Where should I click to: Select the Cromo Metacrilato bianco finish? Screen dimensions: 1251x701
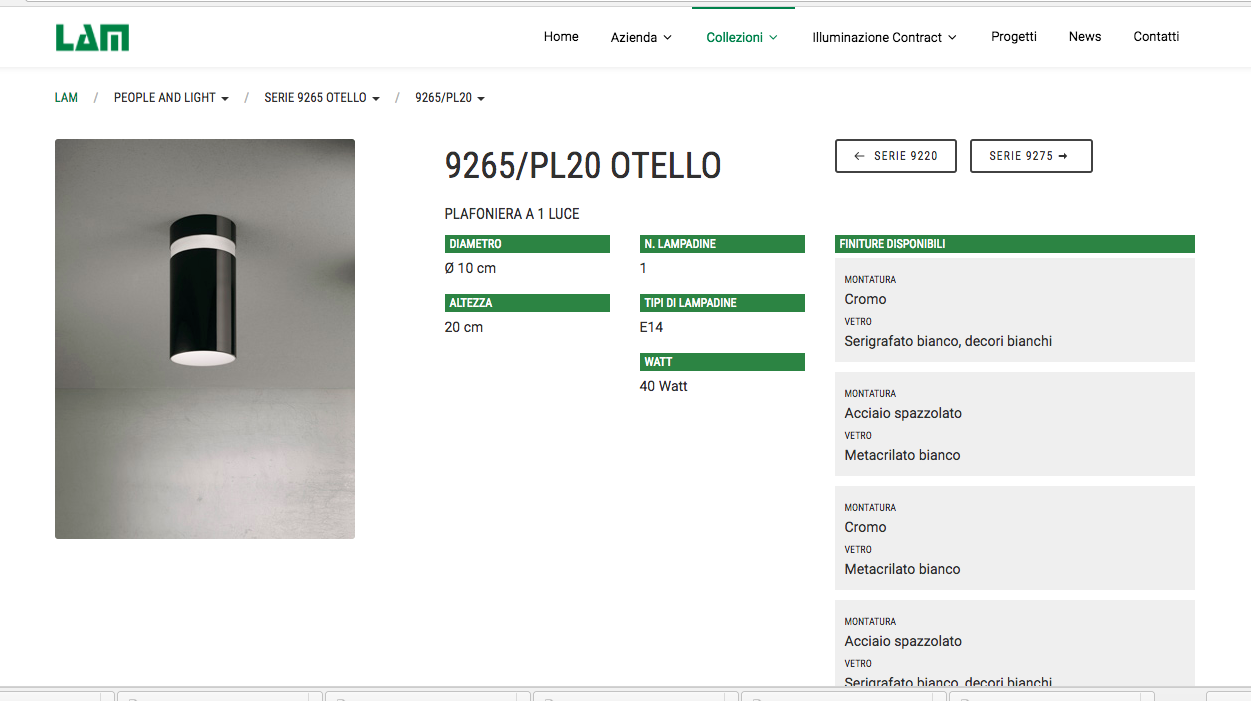click(x=1014, y=538)
